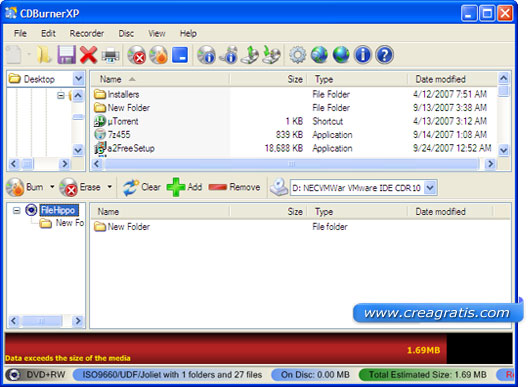Click the Clear button
Image resolution: width=530 pixels, height=387 pixels.
(141, 187)
